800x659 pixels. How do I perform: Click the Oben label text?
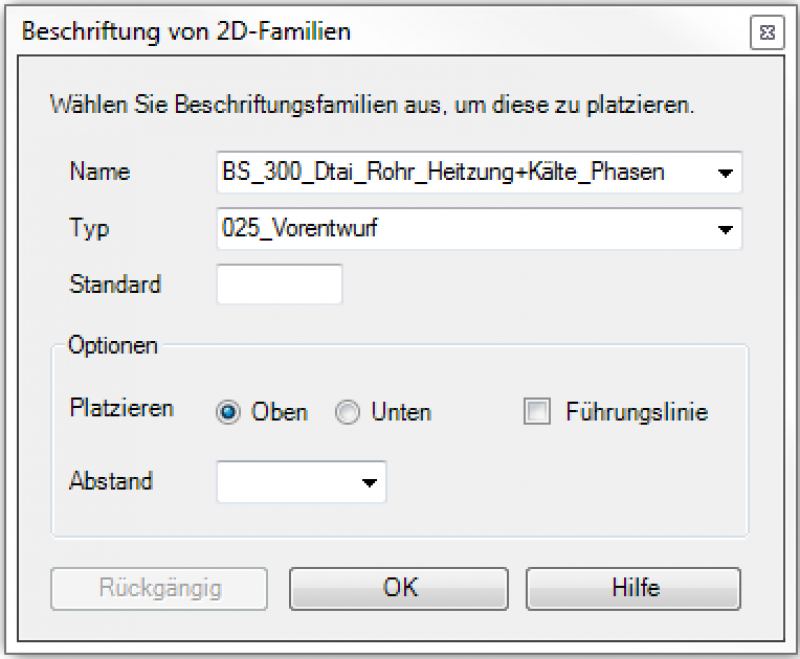279,412
